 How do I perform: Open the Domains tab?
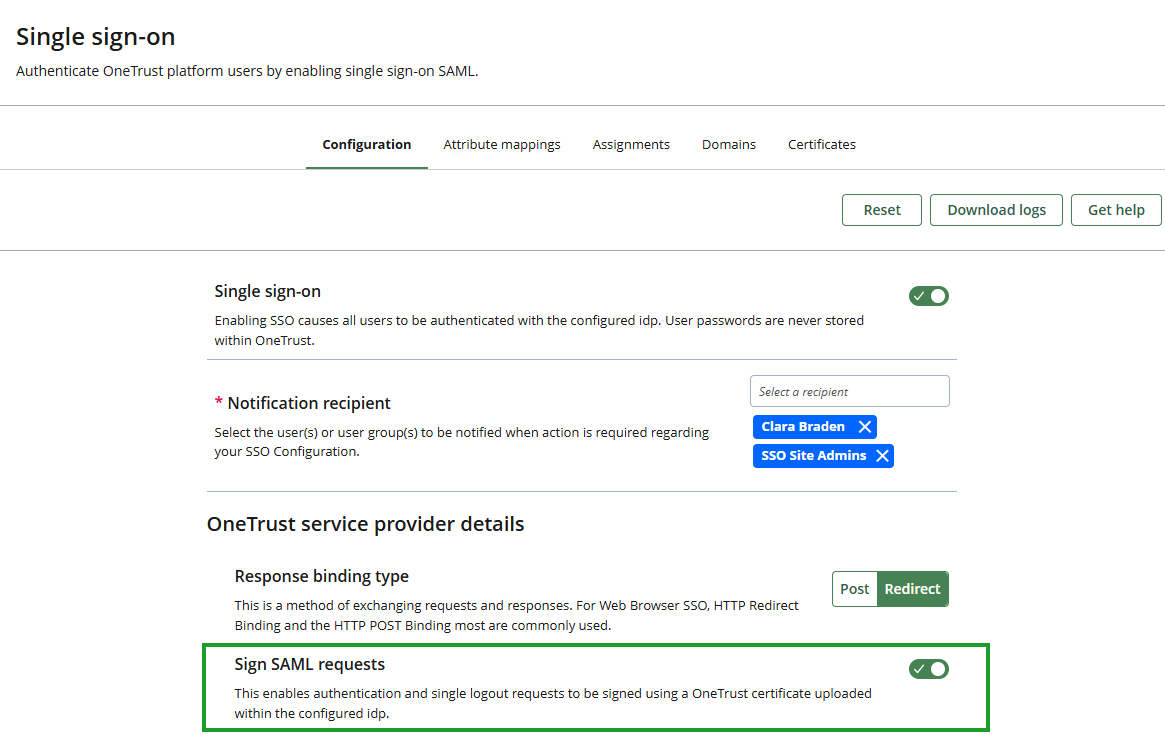coord(729,144)
